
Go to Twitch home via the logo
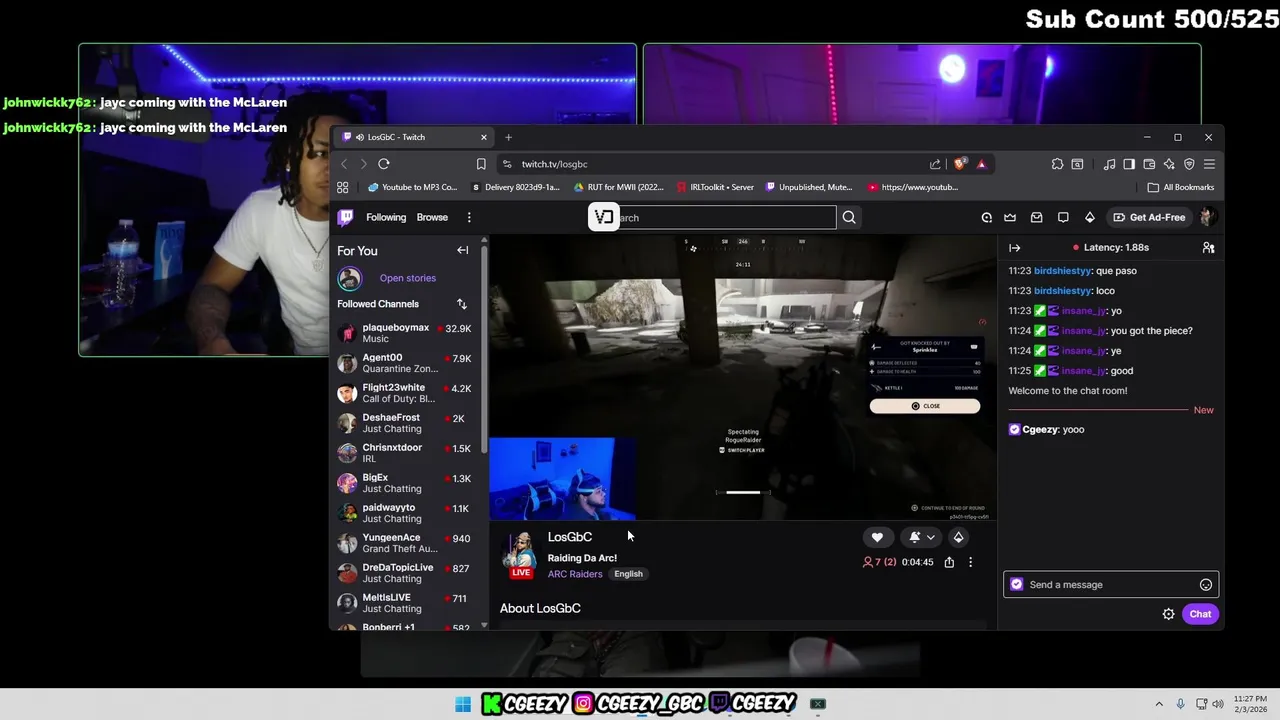[x=345, y=217]
